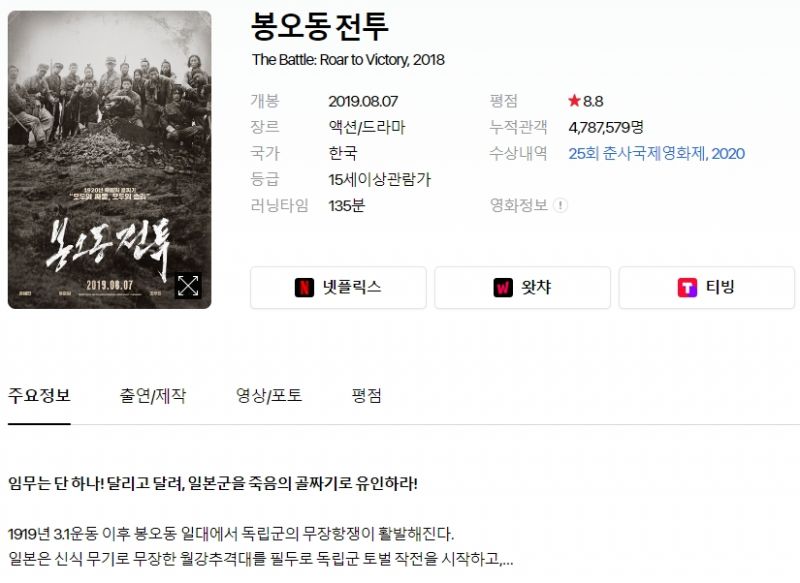Viewport: 800px width, 583px height.
Task: Click the Watcha logo icon
Action: [503, 288]
